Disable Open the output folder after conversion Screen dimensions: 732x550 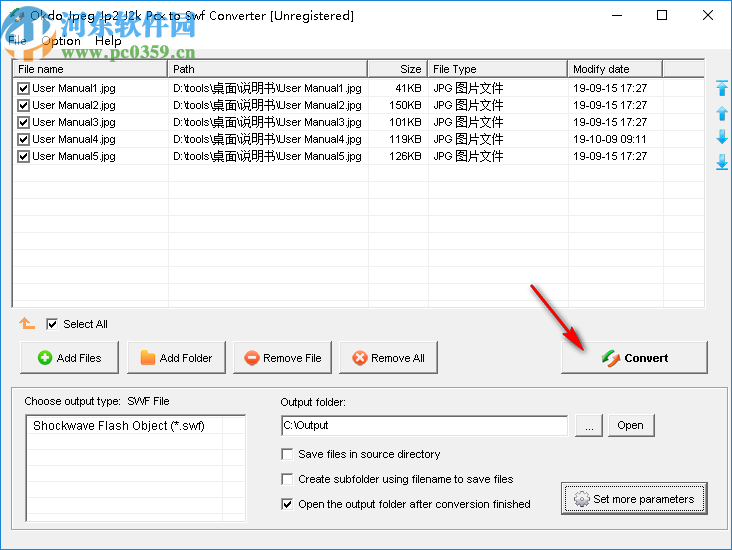287,504
